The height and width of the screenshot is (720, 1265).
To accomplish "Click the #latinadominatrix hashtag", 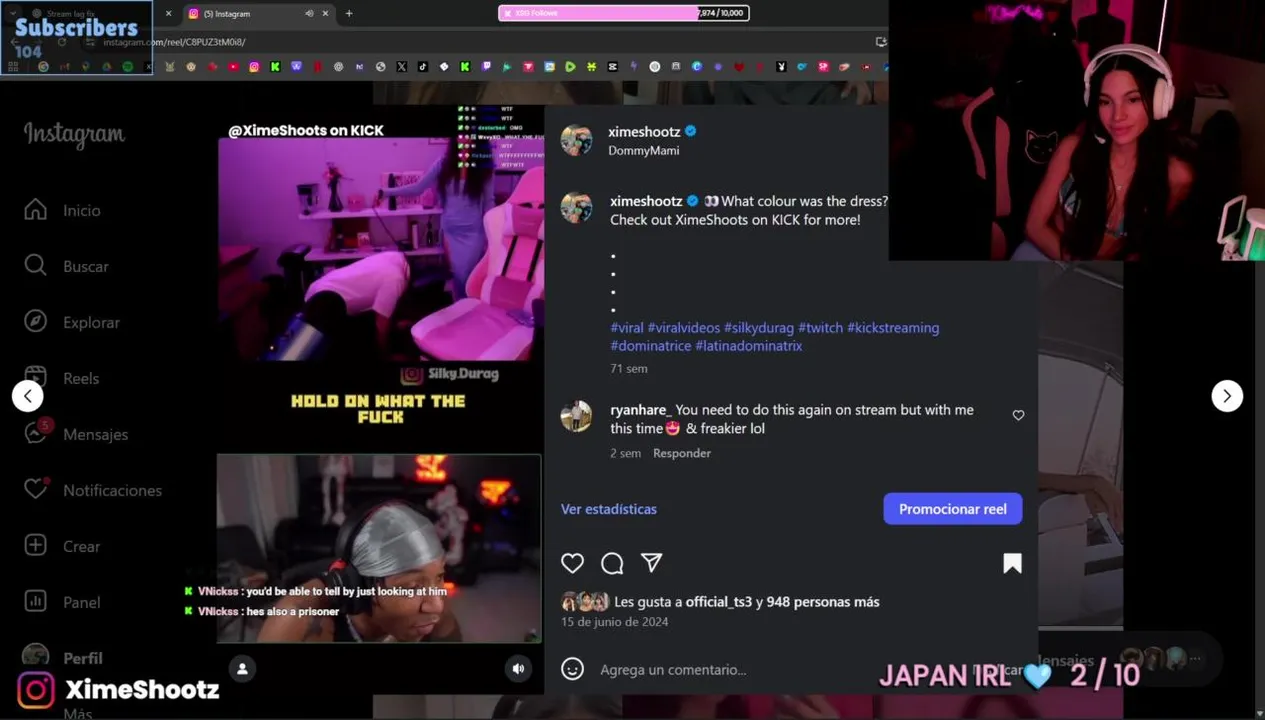I will click(749, 346).
